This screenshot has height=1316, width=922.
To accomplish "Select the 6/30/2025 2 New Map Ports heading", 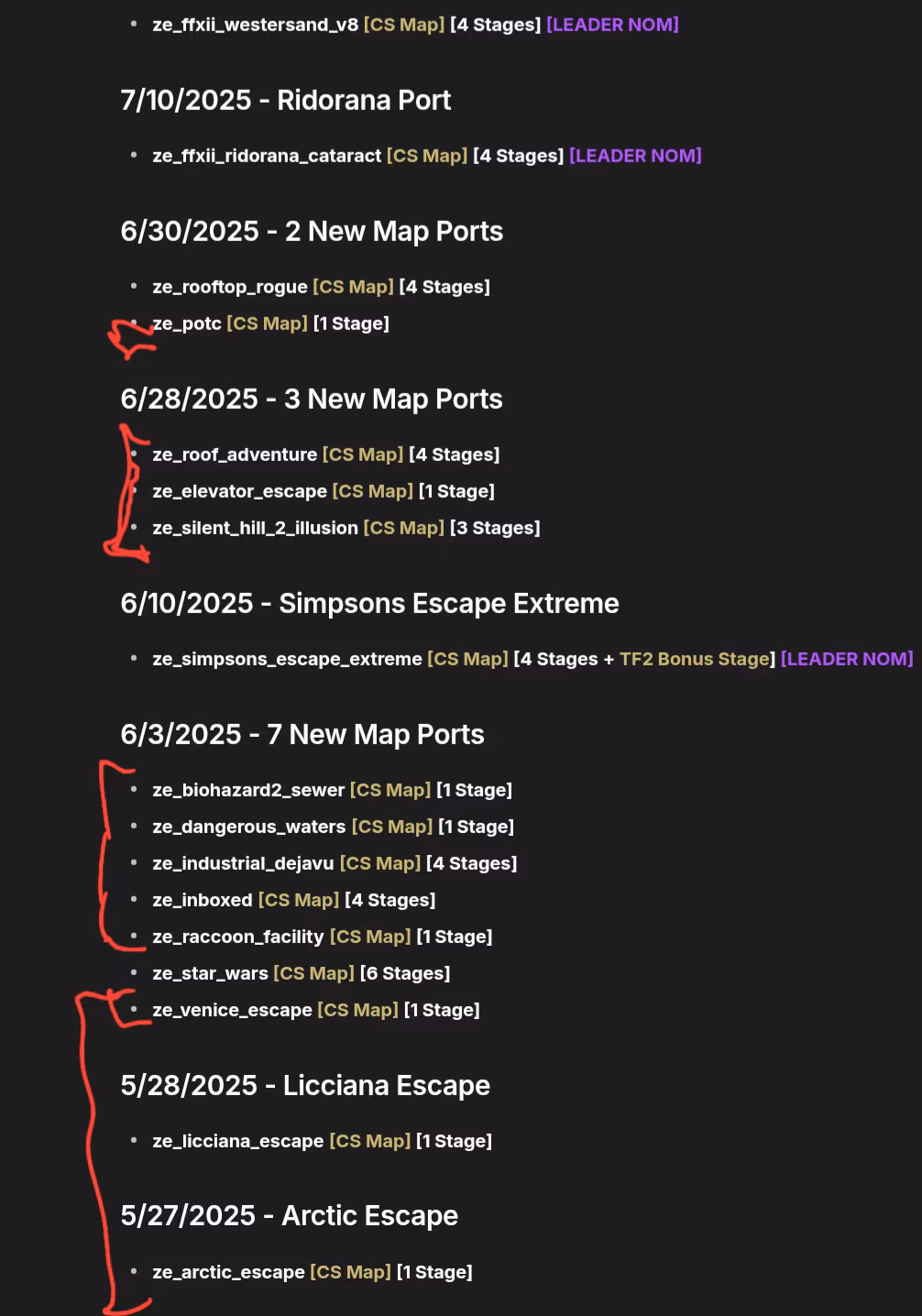I will [312, 231].
